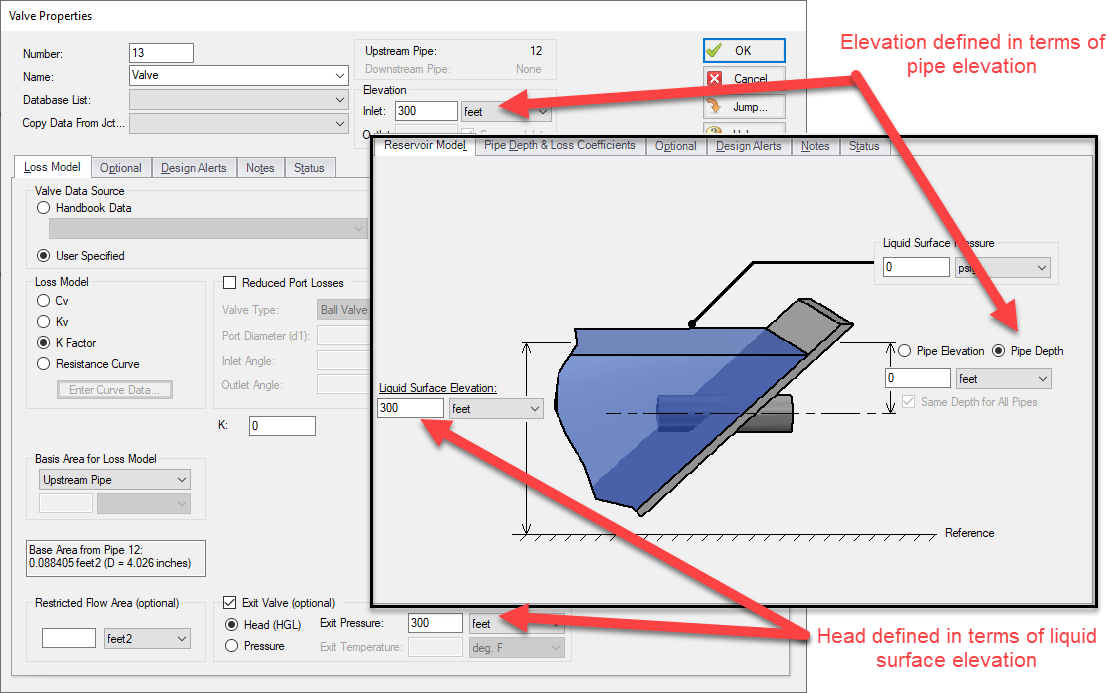Open valve Optional tab
The image size is (1118, 693).
pos(120,168)
